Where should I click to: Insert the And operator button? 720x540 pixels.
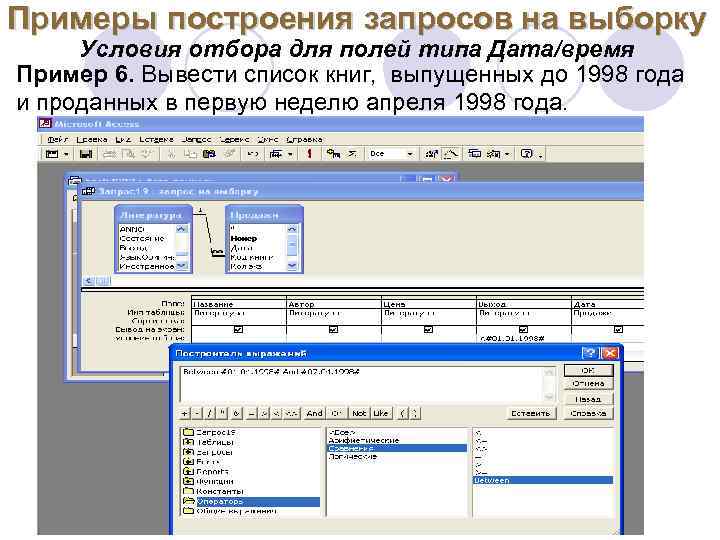(x=315, y=413)
